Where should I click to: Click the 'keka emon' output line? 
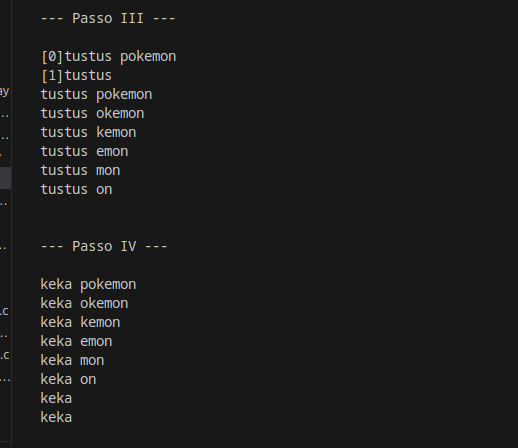tap(76, 341)
